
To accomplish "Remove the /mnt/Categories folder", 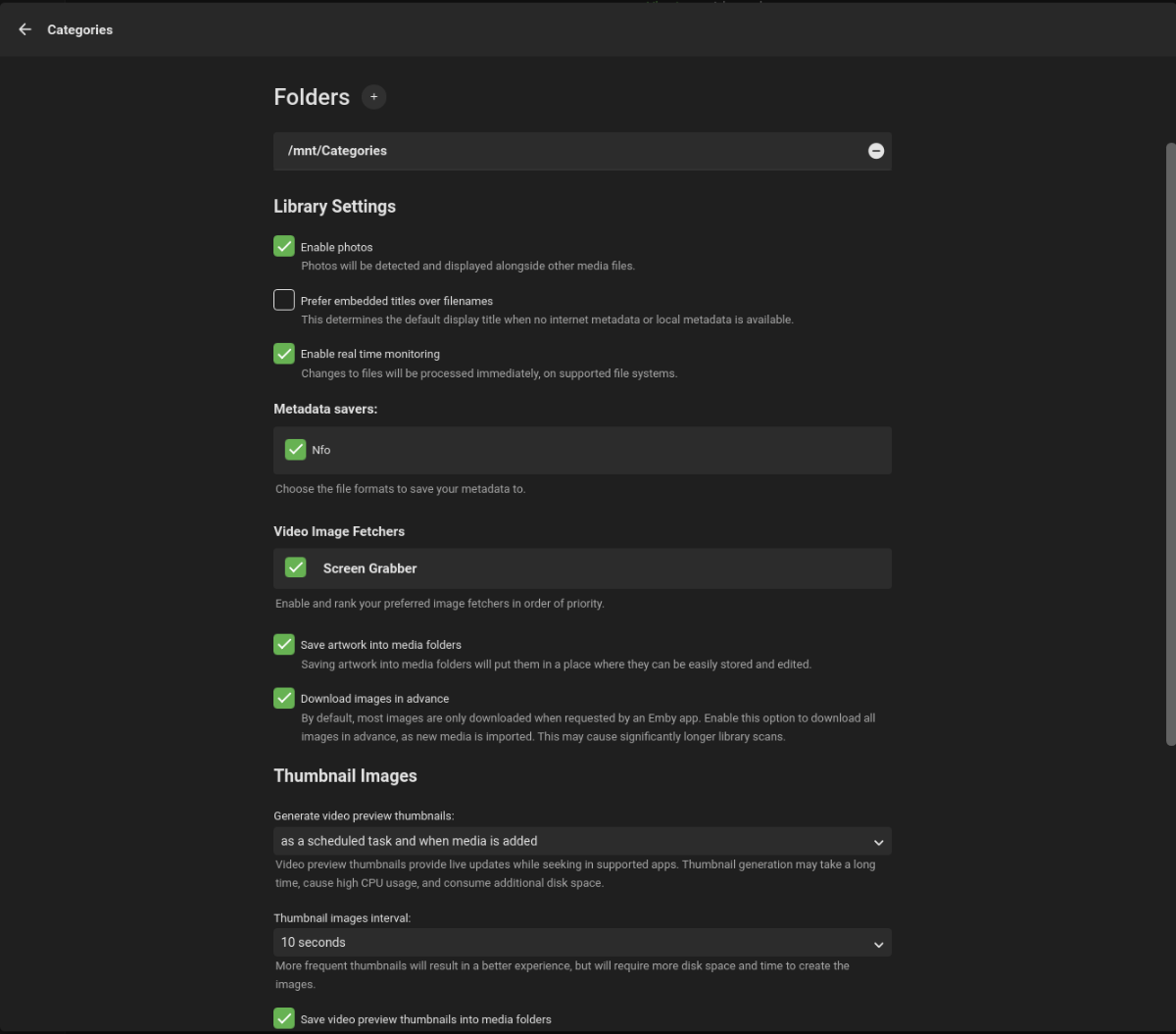I will pos(876,151).
